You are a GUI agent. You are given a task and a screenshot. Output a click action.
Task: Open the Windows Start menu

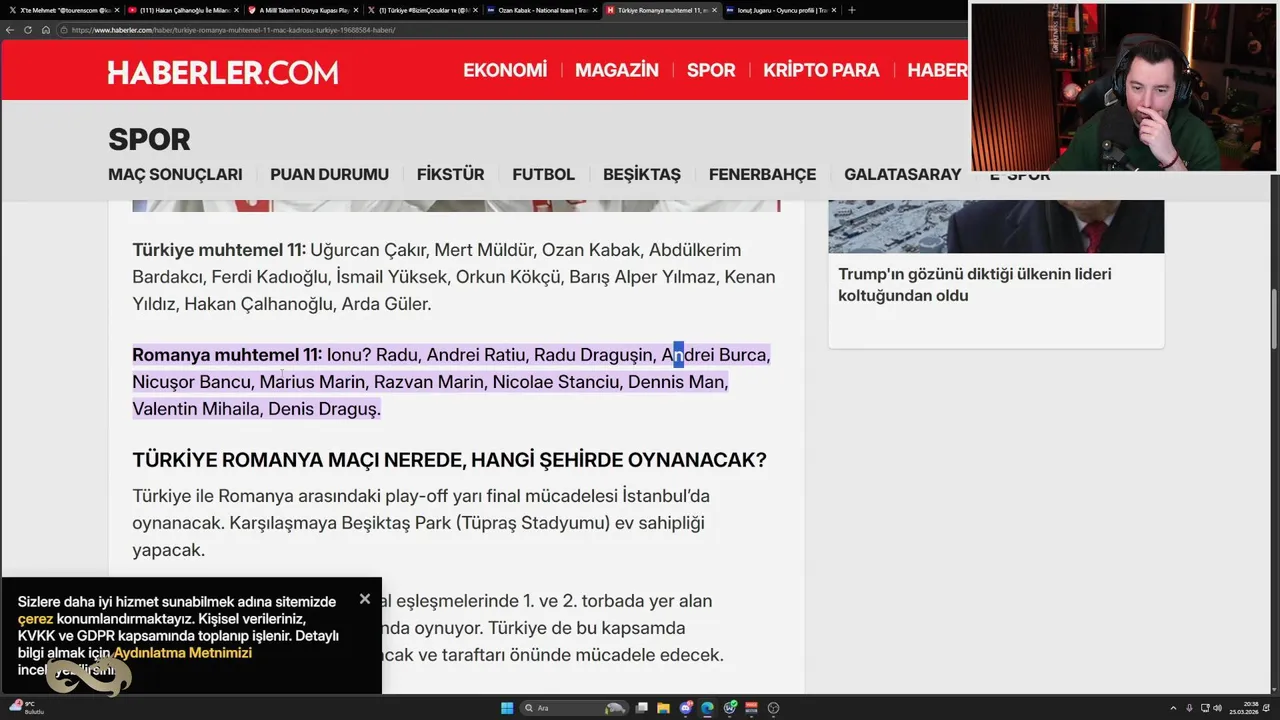click(507, 708)
